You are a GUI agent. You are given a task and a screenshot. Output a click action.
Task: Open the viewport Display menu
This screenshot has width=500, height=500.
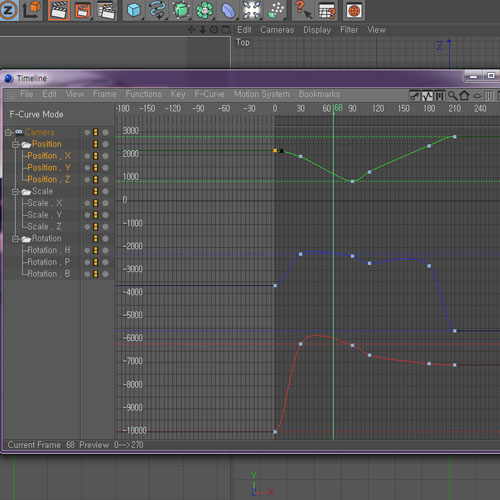coord(317,30)
